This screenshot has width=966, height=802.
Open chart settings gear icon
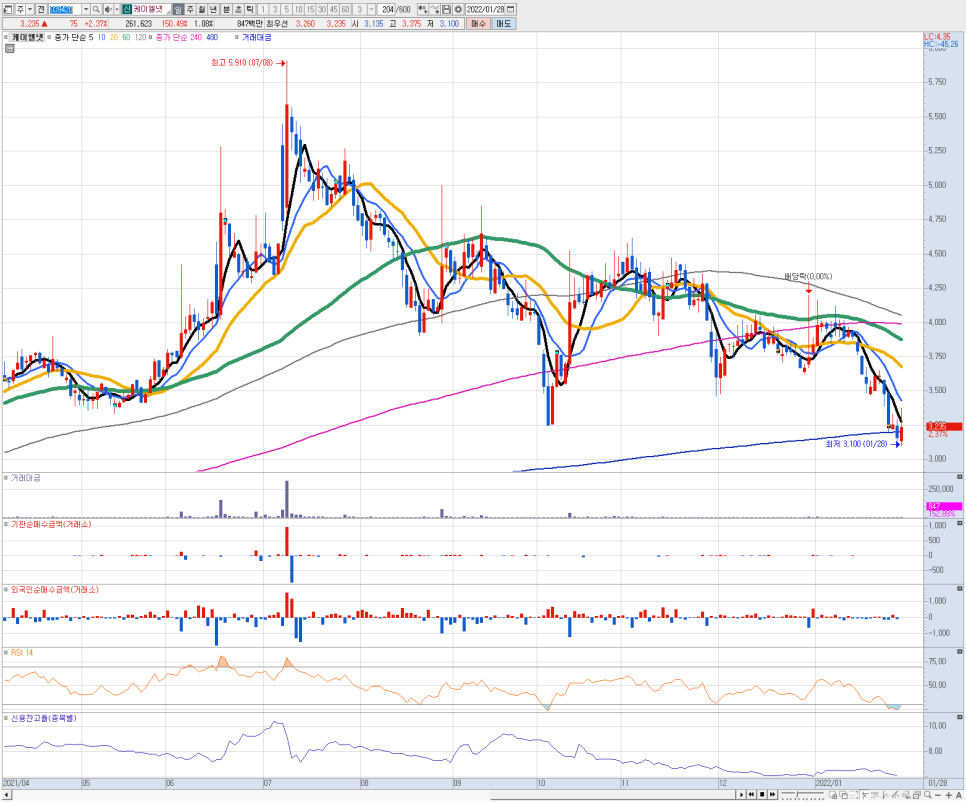[x=458, y=9]
